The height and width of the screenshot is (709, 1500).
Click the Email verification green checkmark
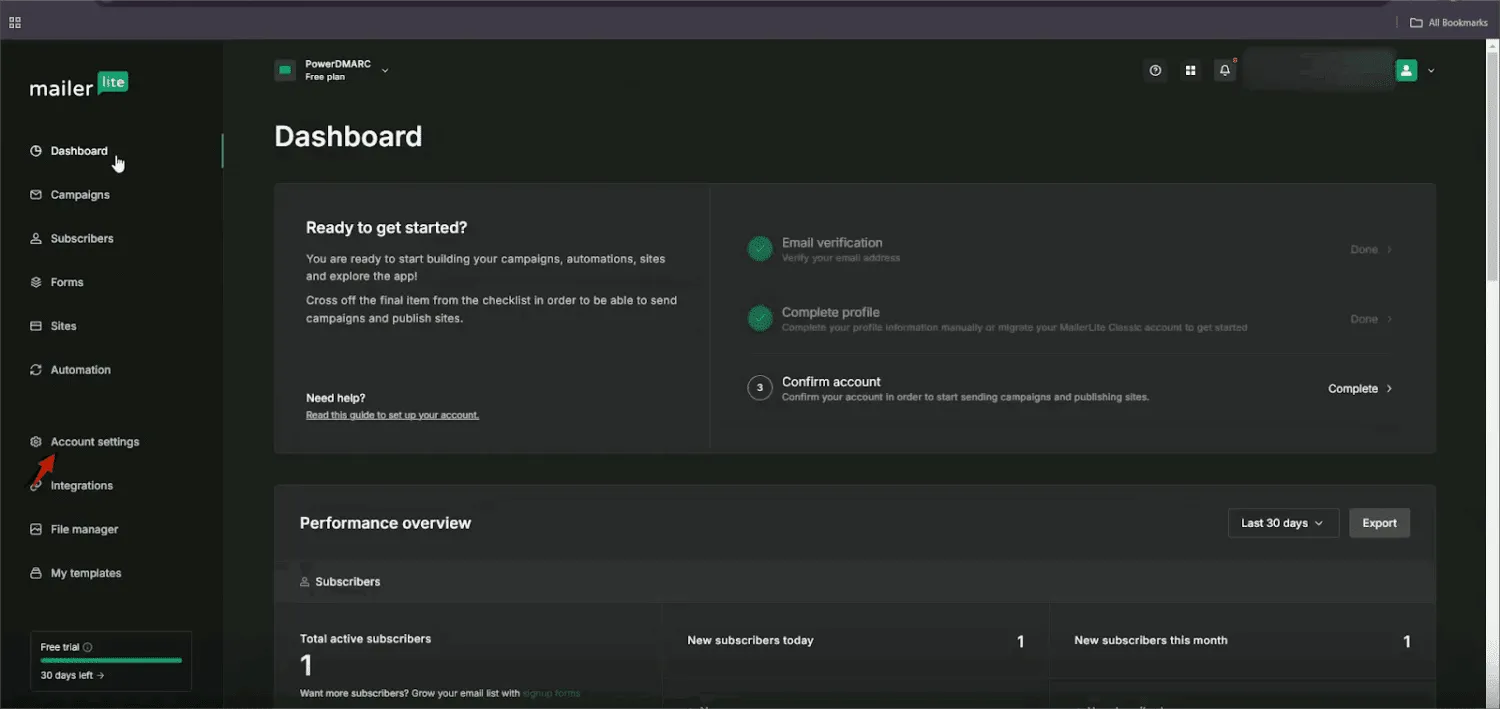coord(760,249)
